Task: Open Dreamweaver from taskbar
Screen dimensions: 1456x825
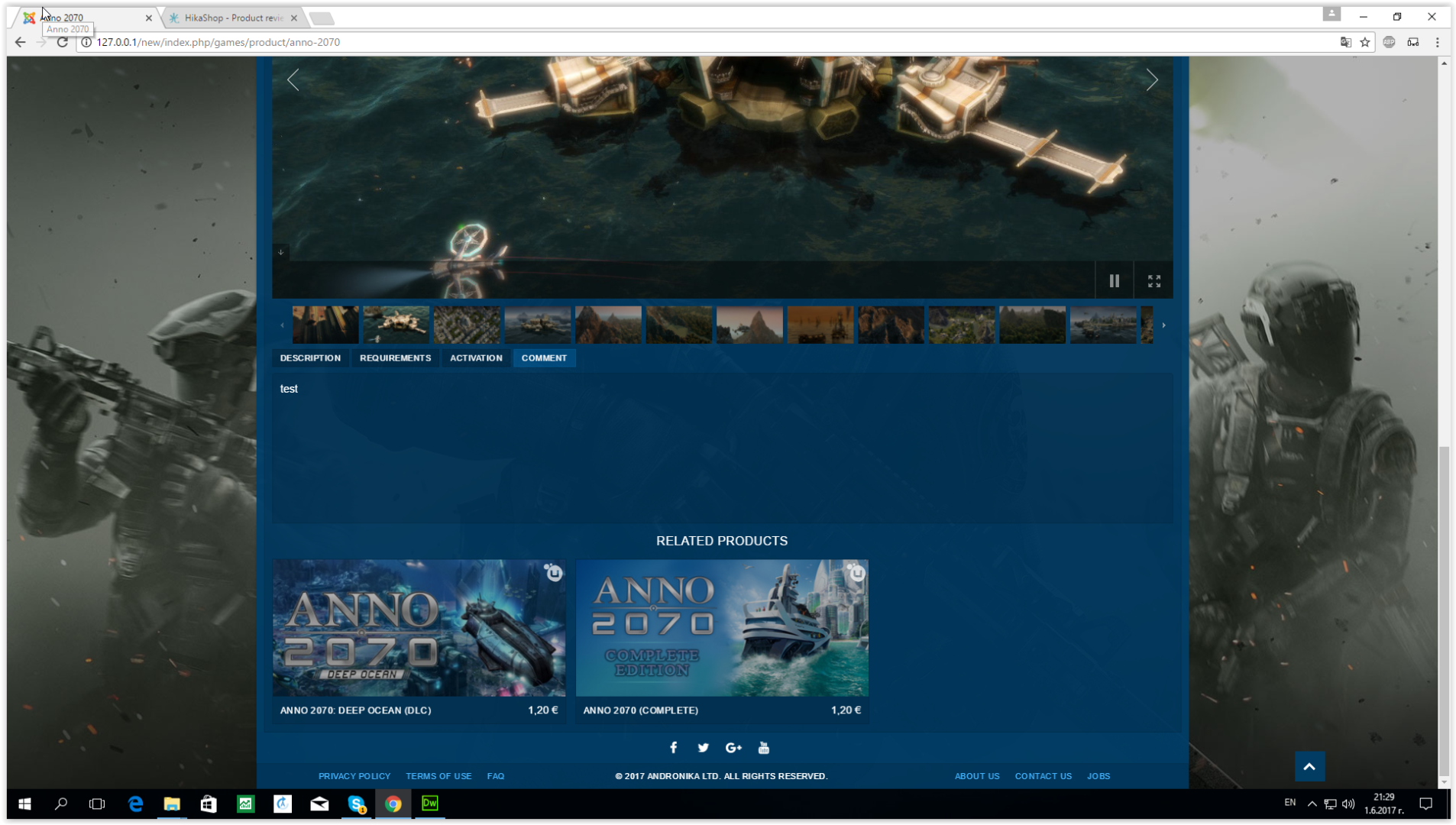Action: point(430,804)
